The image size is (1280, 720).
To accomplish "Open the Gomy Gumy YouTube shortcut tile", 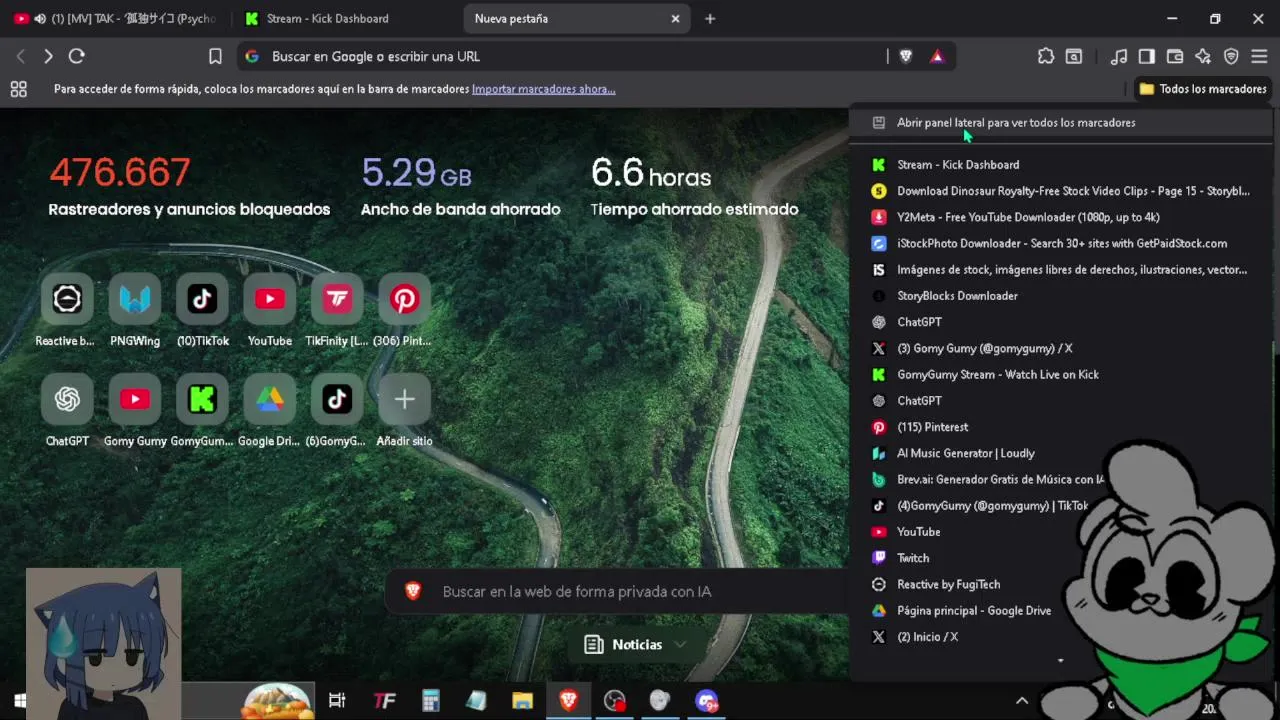I will coord(134,399).
